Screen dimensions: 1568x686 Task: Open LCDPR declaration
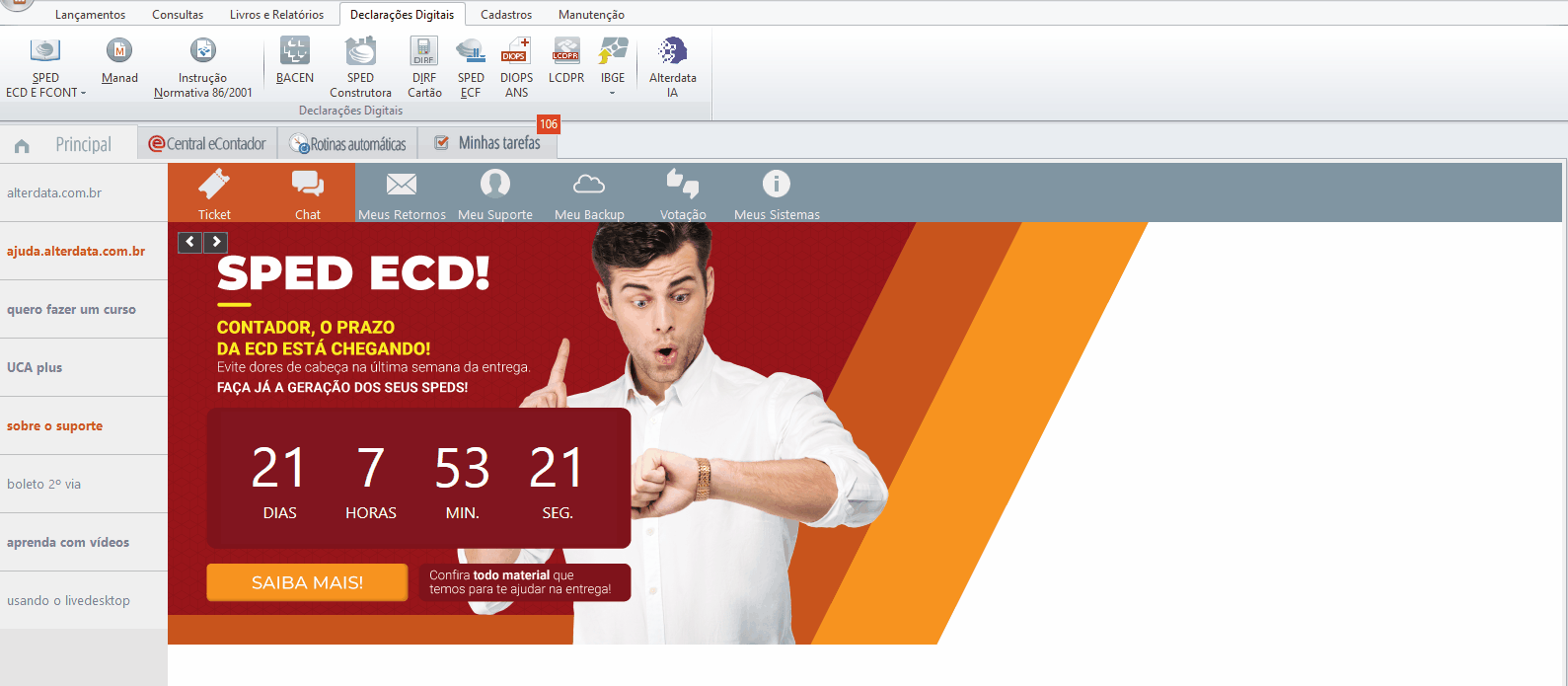(566, 60)
